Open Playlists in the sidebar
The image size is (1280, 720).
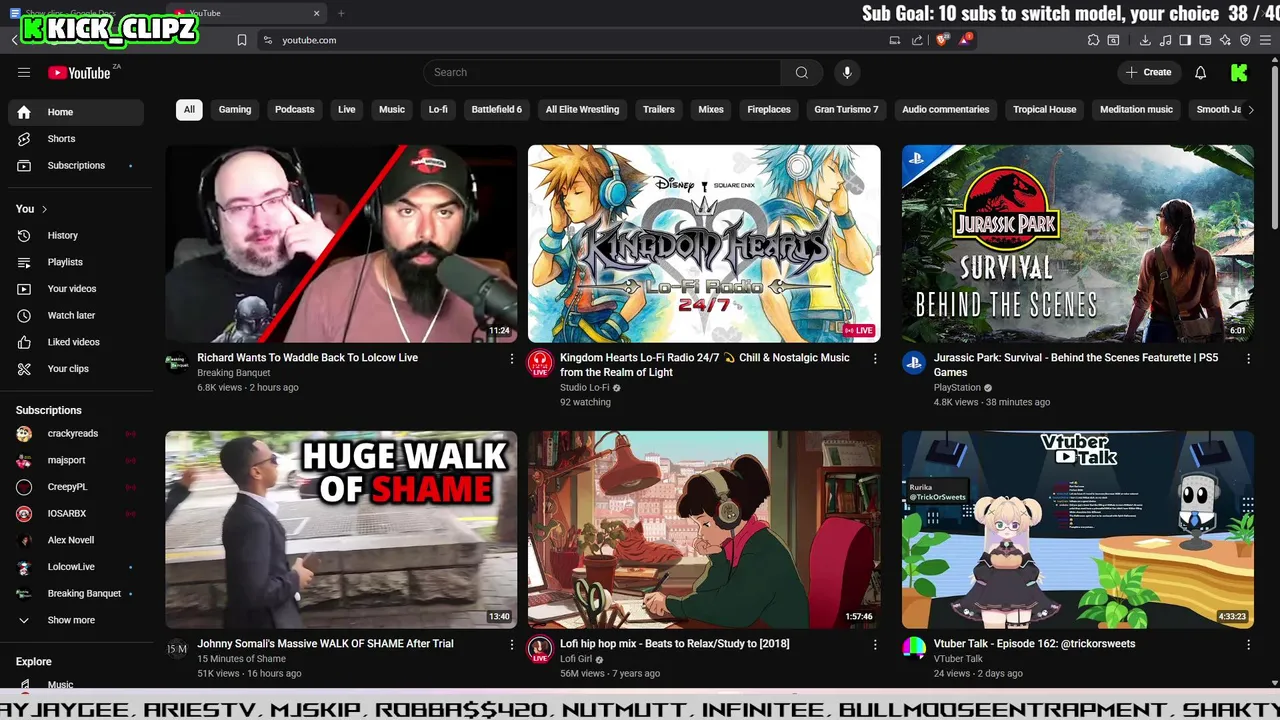pos(76,262)
